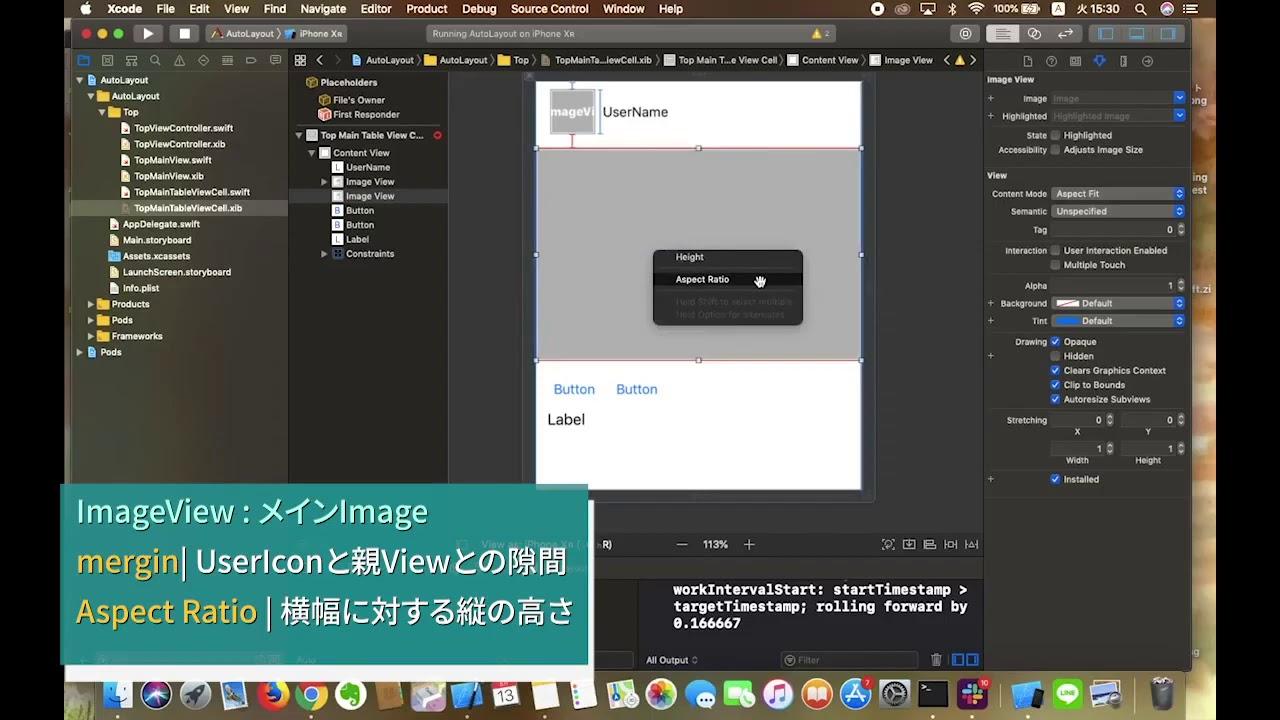Viewport: 1280px width, 720px height.
Task: Zoom in the canvas with plus icon
Action: [749, 545]
